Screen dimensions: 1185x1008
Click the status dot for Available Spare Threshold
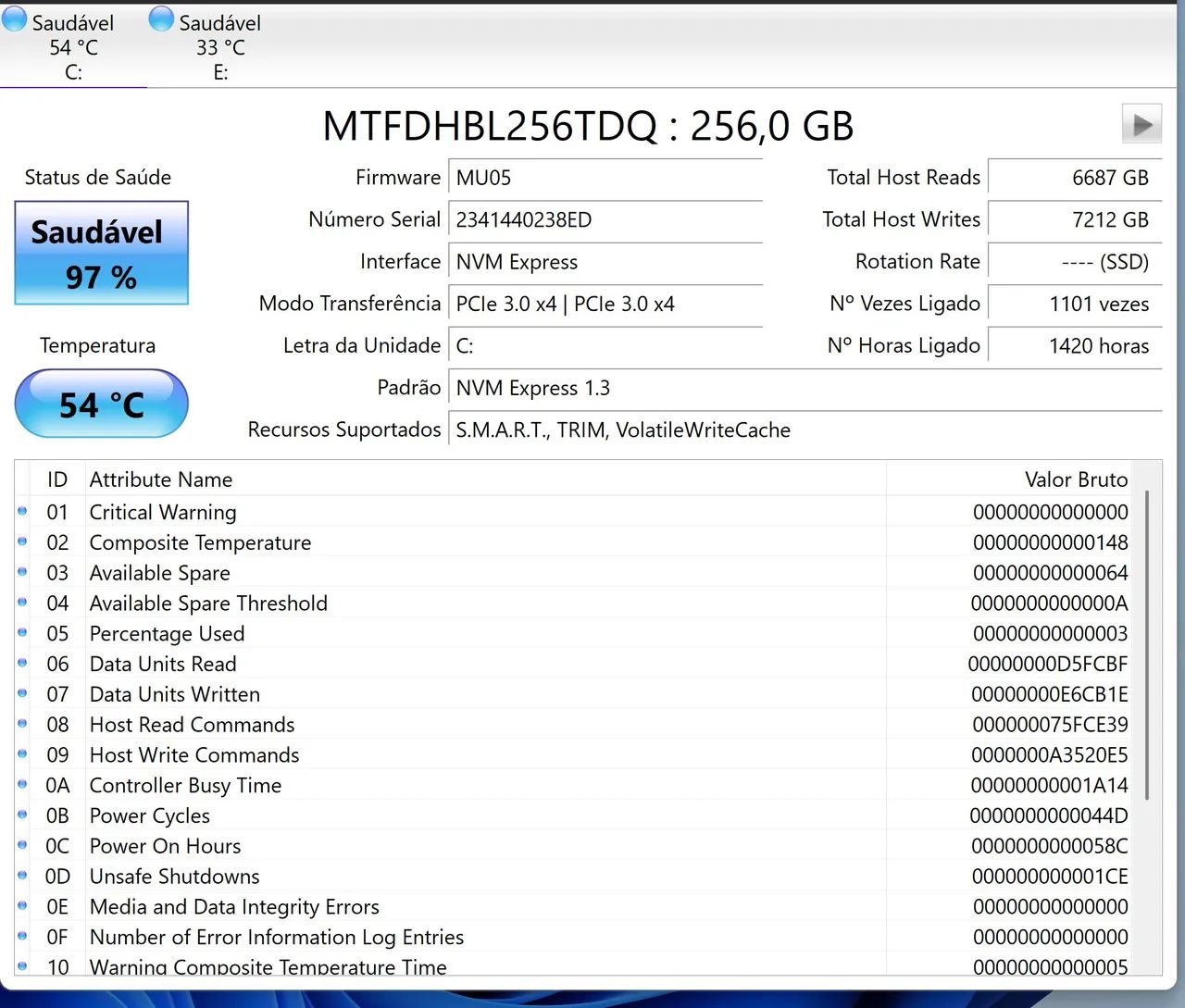22,603
